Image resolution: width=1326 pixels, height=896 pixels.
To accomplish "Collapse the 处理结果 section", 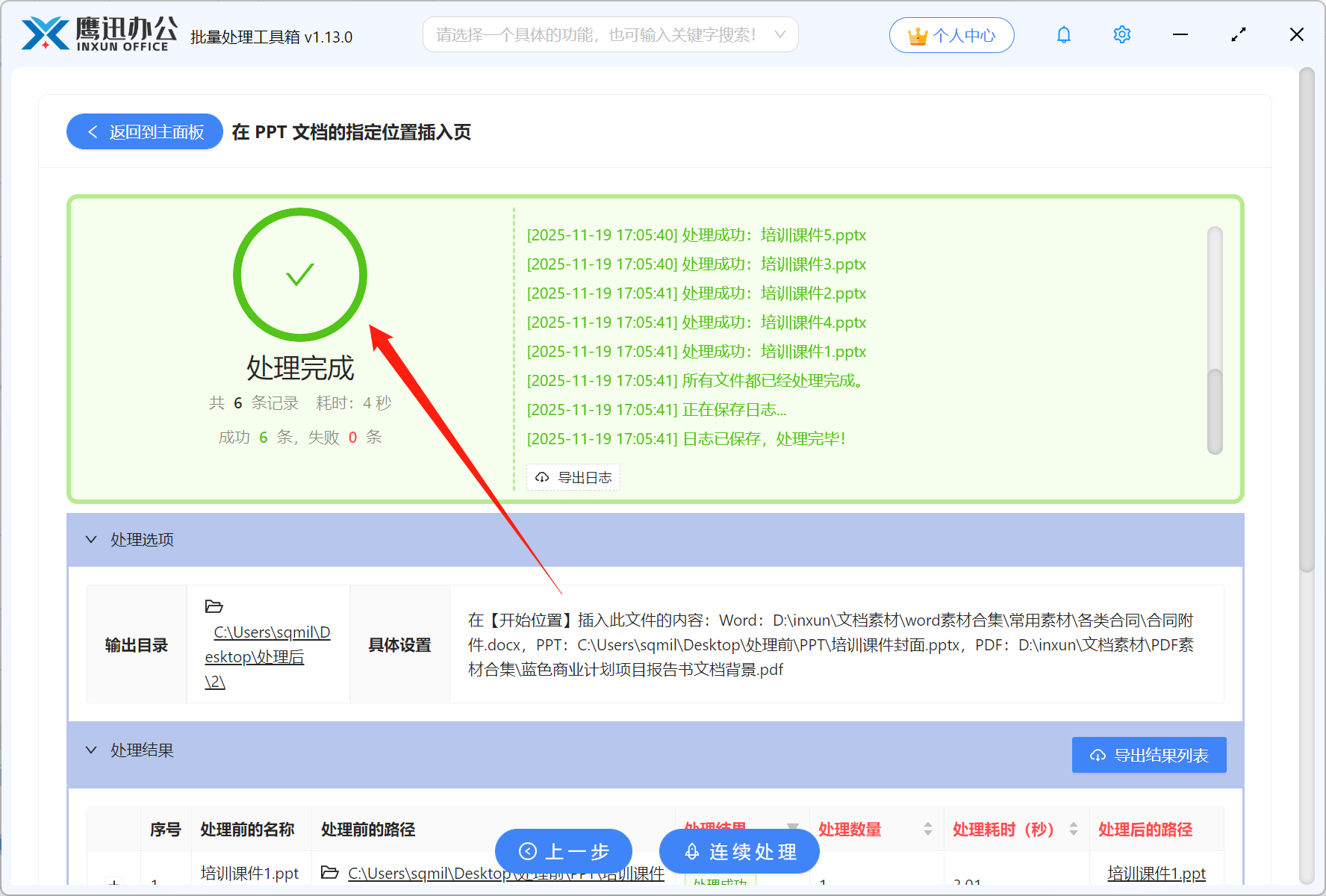I will point(91,750).
